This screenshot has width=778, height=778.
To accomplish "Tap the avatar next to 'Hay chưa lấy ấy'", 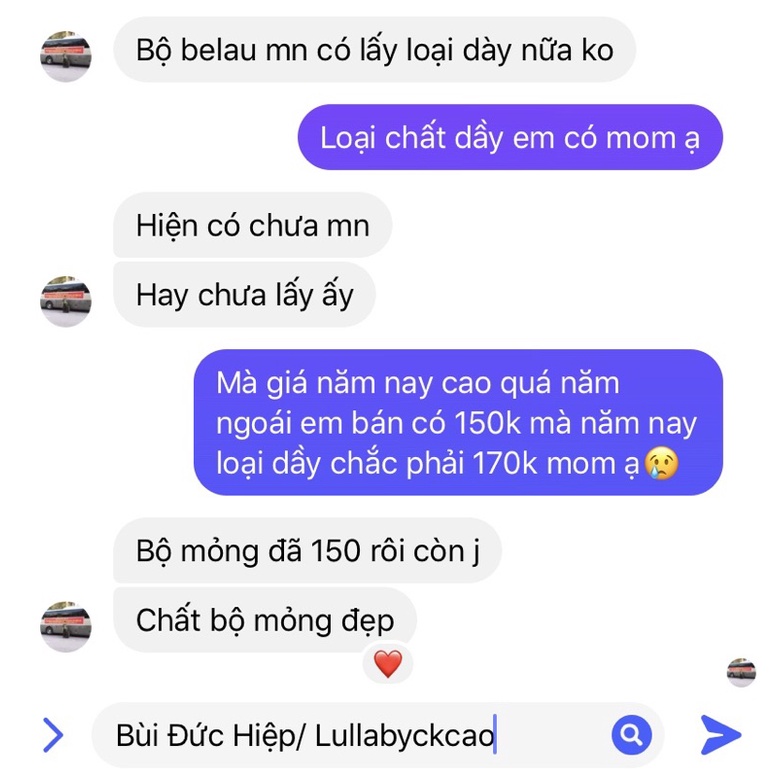I will (65, 301).
